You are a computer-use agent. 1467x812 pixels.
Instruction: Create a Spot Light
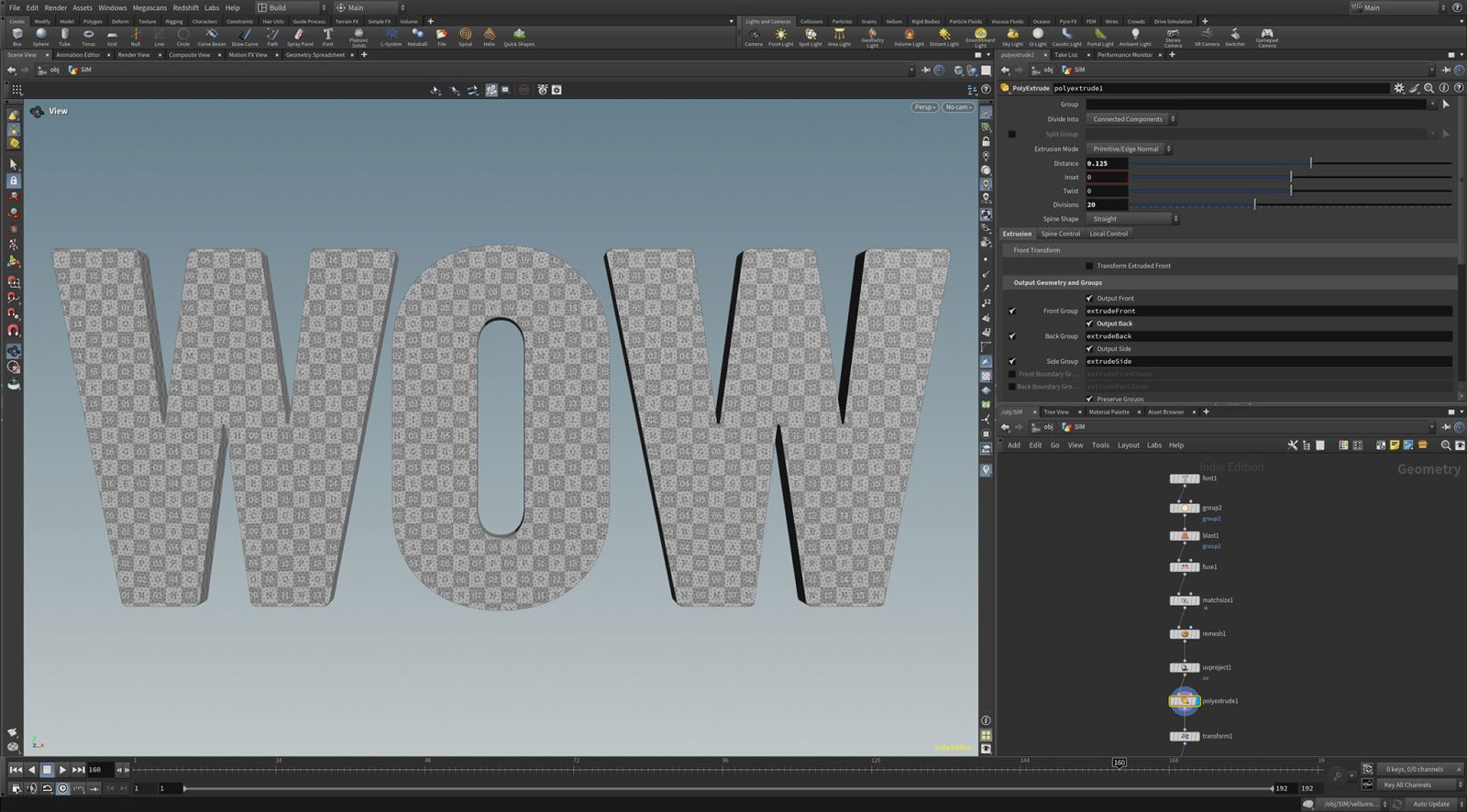(x=811, y=37)
